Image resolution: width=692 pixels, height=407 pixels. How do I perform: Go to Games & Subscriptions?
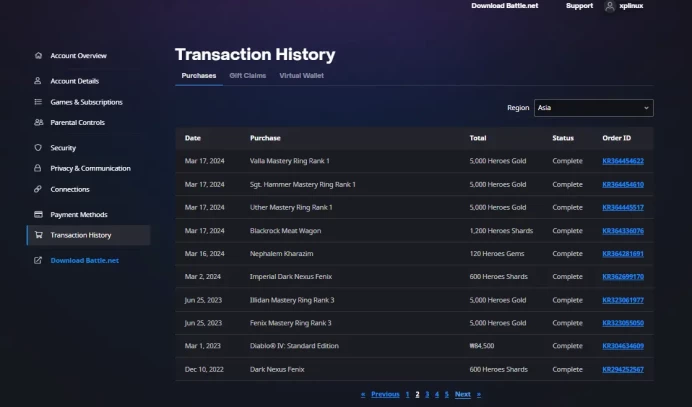click(x=86, y=102)
